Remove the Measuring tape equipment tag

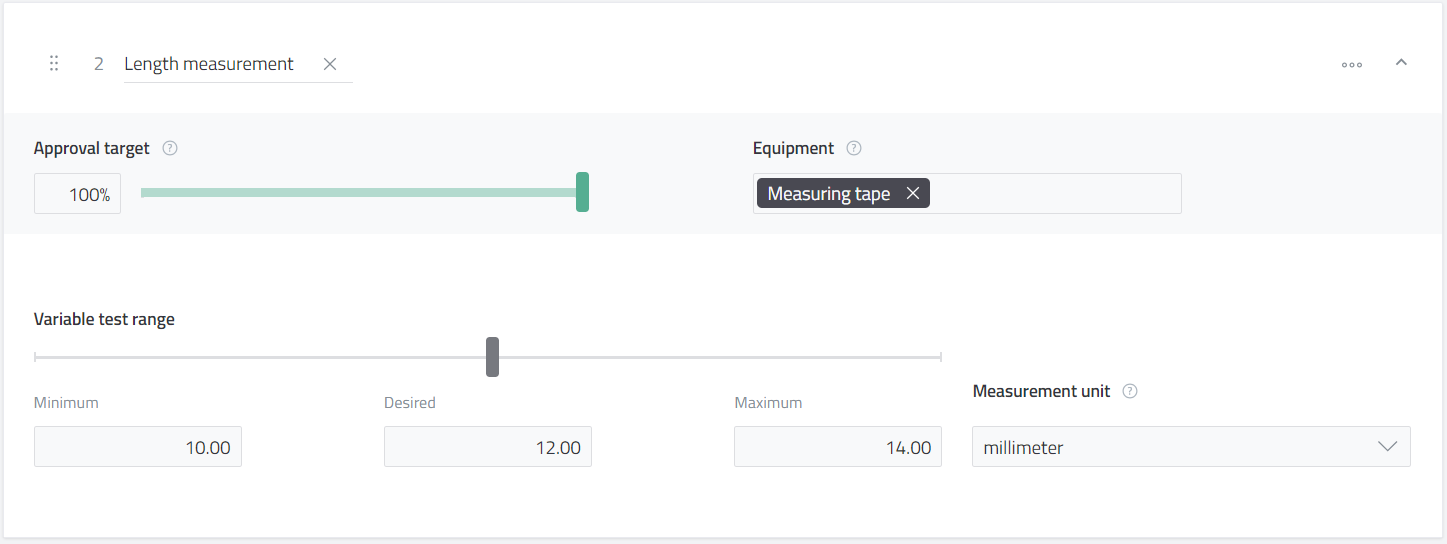click(x=912, y=194)
